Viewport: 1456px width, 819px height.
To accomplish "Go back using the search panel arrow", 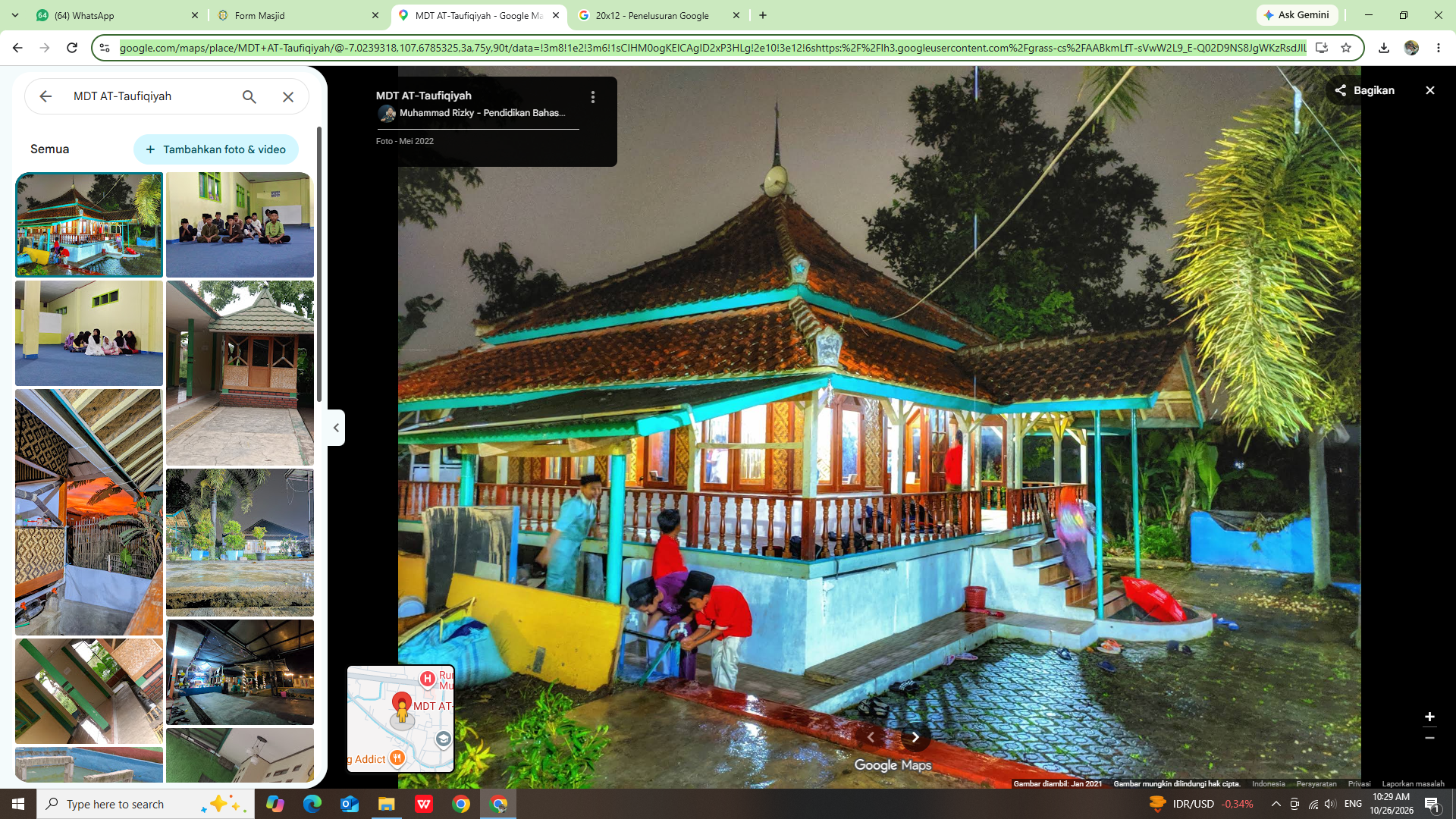I will (x=45, y=96).
